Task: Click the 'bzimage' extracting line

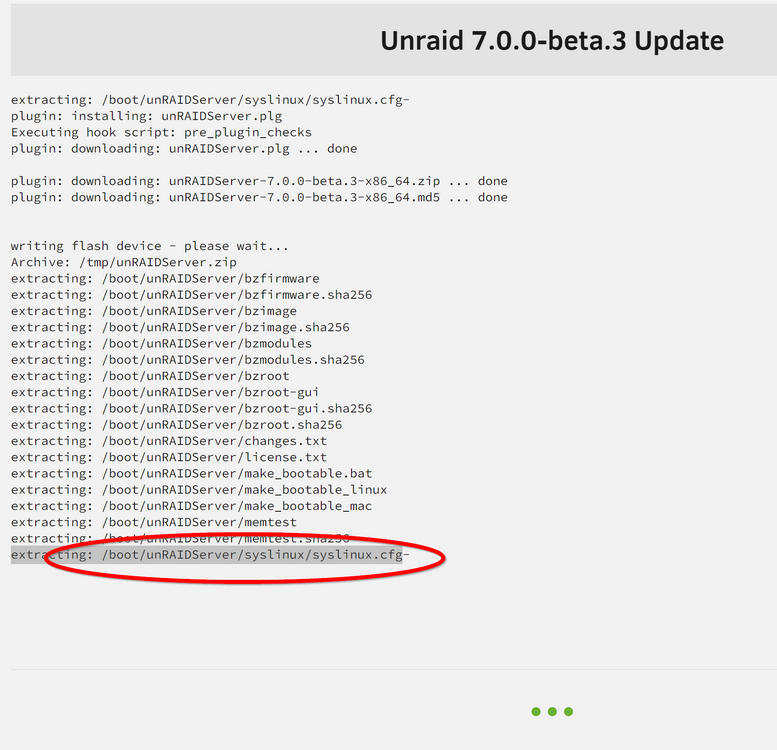Action: click(x=154, y=312)
